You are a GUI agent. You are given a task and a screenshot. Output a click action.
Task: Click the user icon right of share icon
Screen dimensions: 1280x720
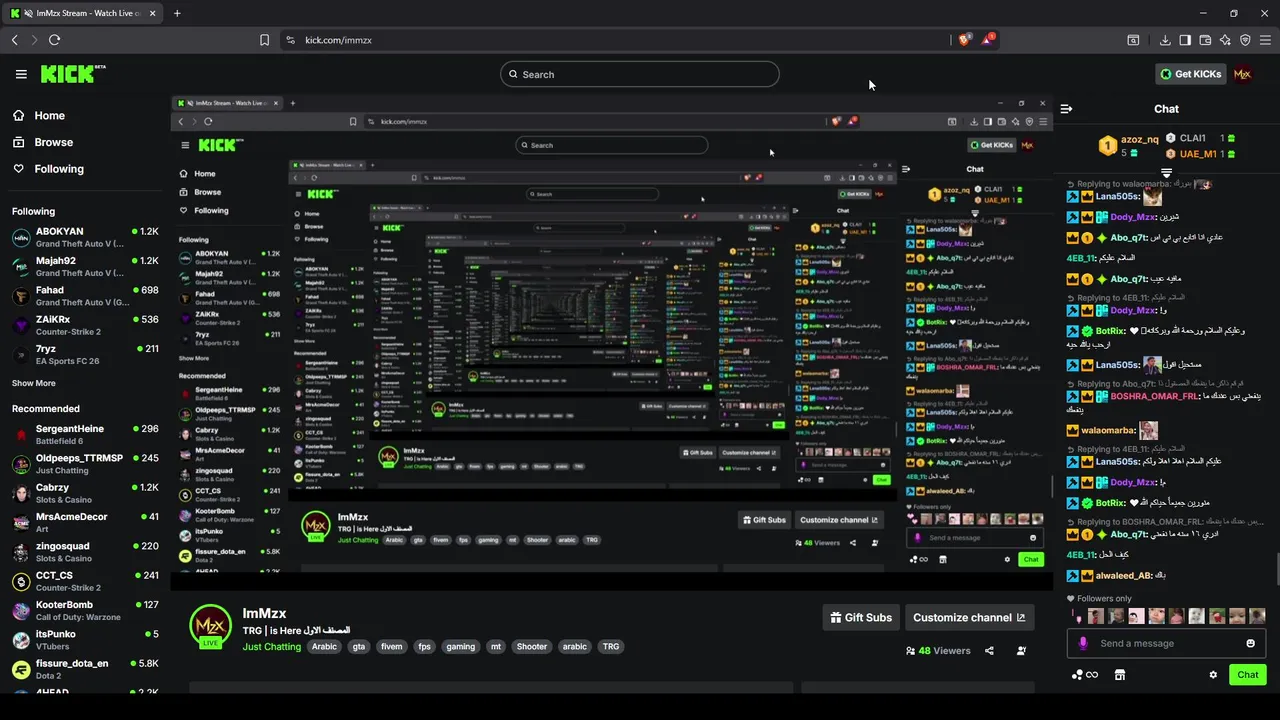(x=1021, y=651)
